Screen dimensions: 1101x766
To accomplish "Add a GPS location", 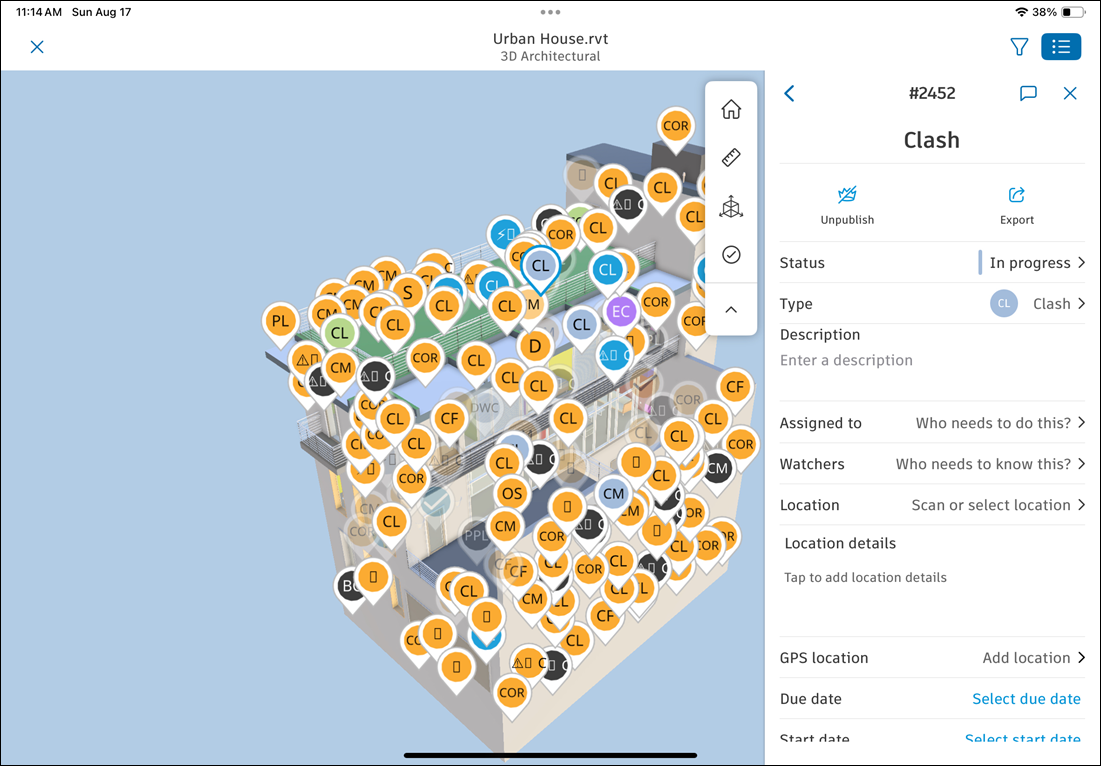I will [x=932, y=658].
